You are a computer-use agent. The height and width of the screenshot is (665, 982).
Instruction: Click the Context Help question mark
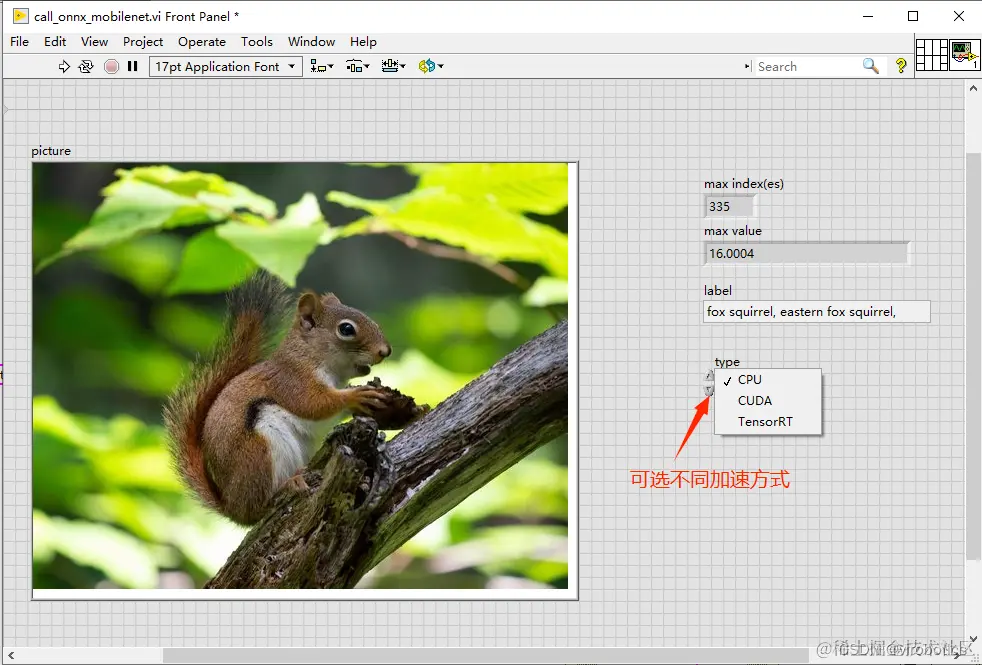[x=901, y=66]
